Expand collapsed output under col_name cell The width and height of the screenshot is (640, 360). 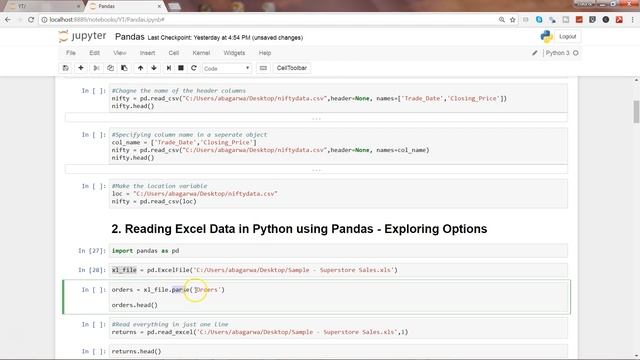(x=316, y=170)
